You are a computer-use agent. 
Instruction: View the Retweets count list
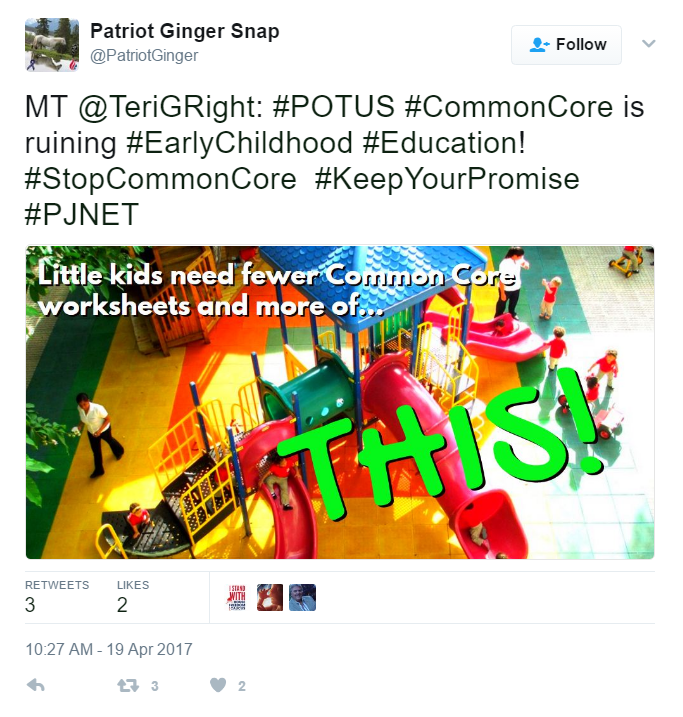pyautogui.click(x=57, y=597)
